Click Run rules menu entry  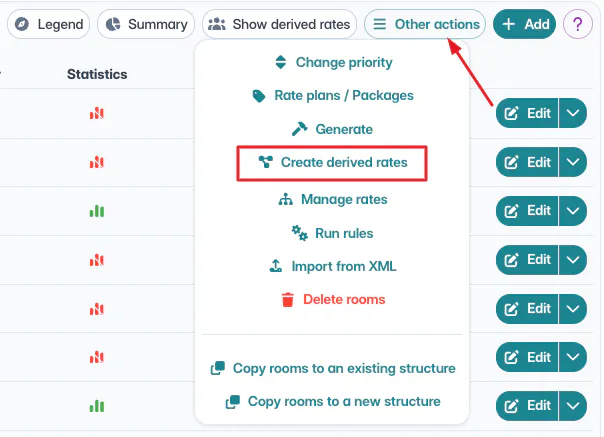pos(331,233)
